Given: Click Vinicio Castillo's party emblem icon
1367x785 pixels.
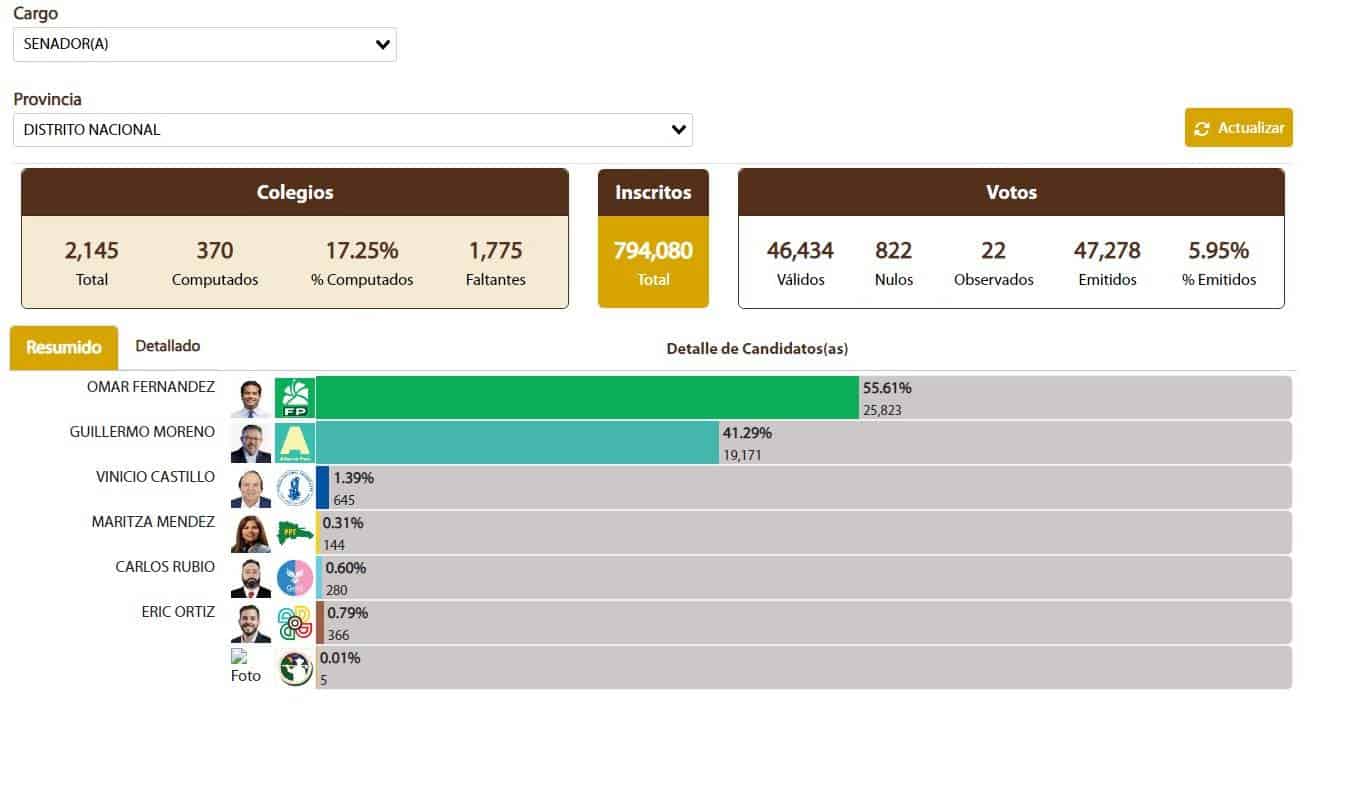Looking at the screenshot, I should (x=295, y=488).
